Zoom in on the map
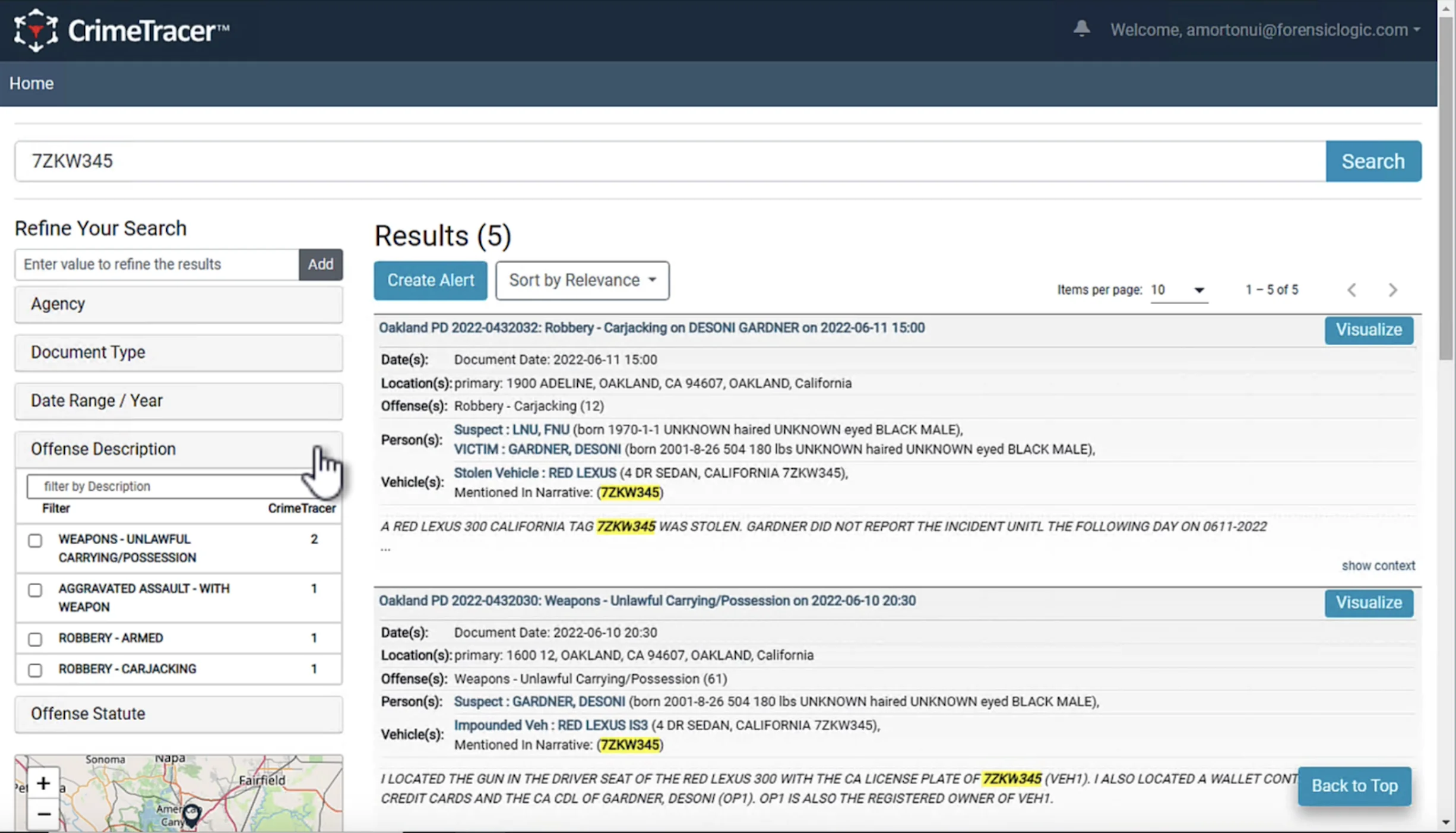The width and height of the screenshot is (1456, 833). pos(43,783)
